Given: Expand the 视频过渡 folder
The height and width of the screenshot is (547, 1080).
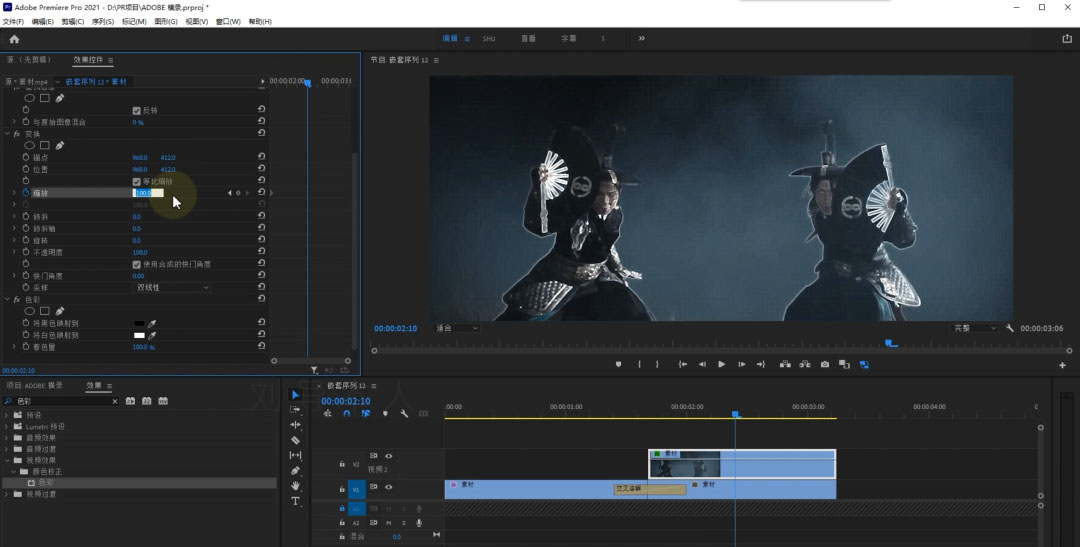Looking at the screenshot, I should point(7,494).
